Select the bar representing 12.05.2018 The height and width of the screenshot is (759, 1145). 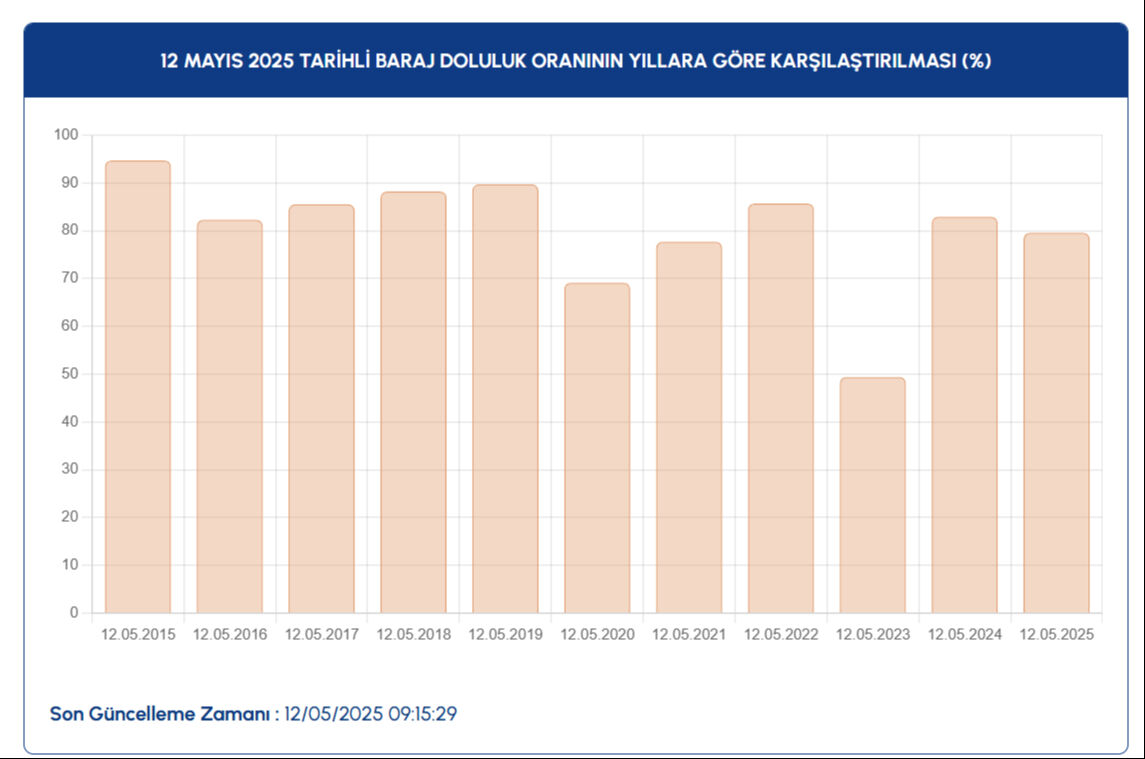413,402
